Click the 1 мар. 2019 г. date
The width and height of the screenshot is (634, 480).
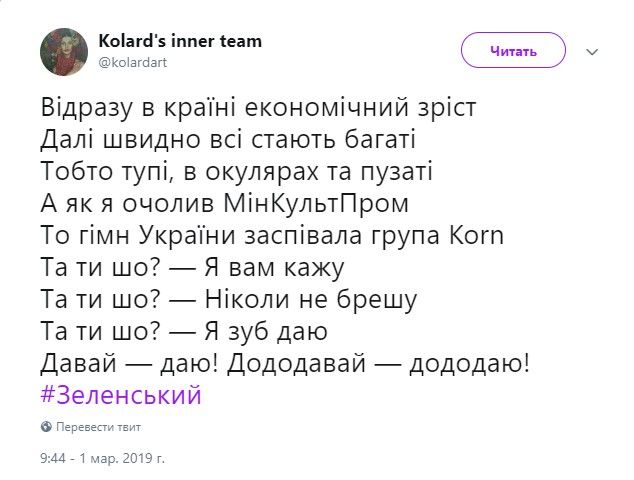click(x=122, y=458)
